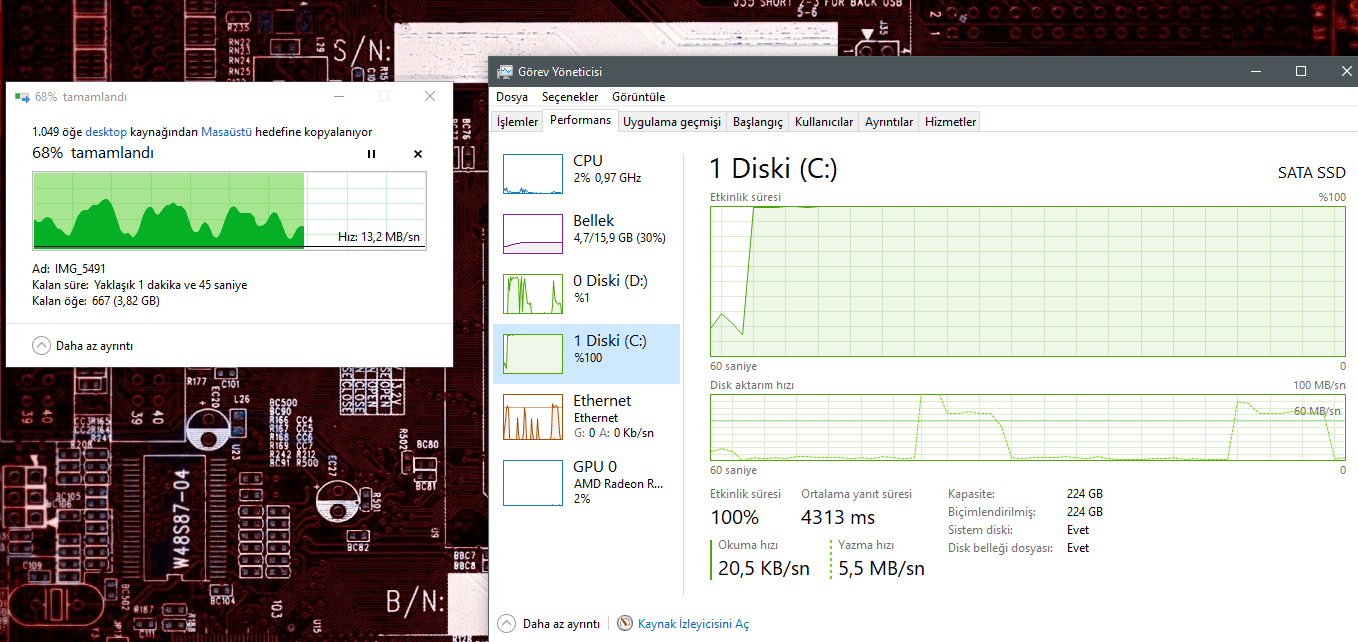Viewport: 1358px width, 642px height.
Task: Pause the file copy operation
Action: point(371,154)
